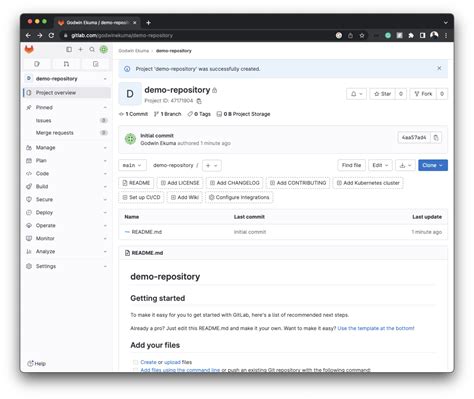The image size is (474, 399).
Task: Click Configure Integrations button
Action: [239, 197]
